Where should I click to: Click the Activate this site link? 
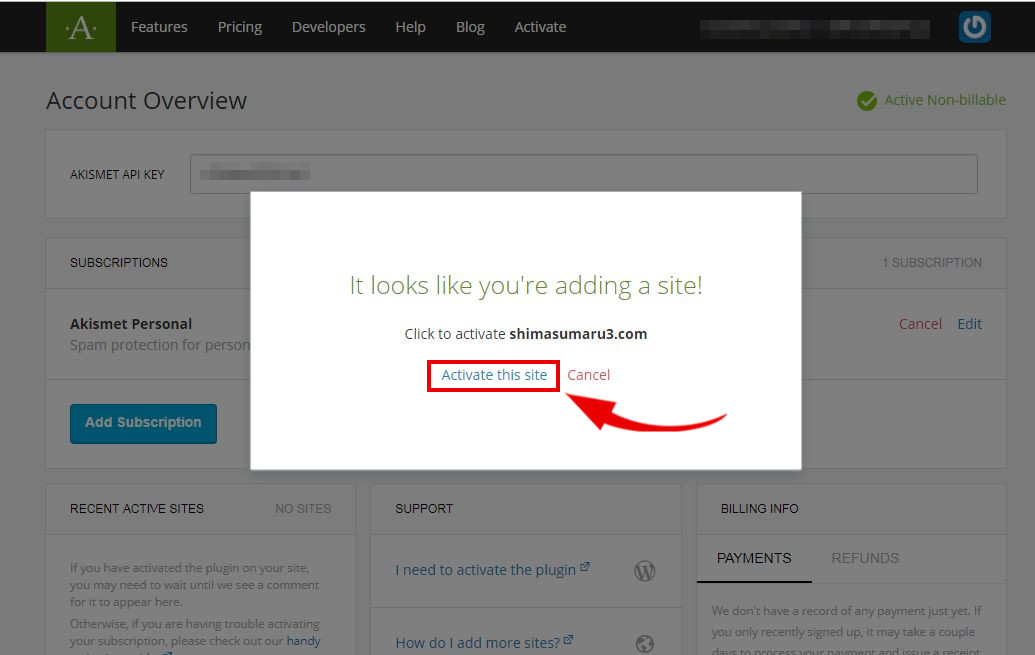[x=494, y=375]
